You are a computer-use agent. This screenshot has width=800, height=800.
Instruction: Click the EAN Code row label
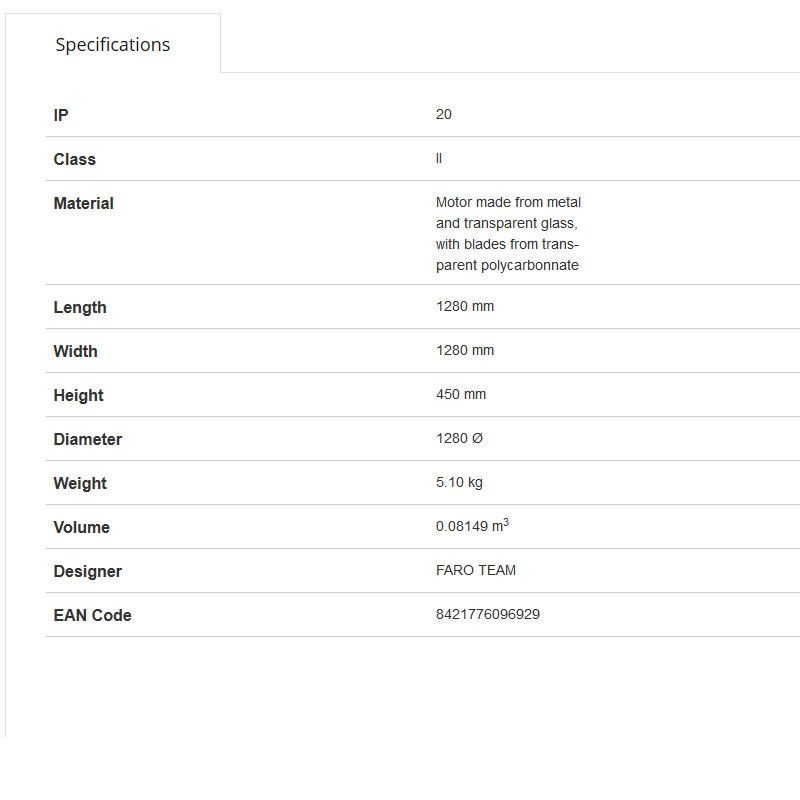tap(92, 615)
